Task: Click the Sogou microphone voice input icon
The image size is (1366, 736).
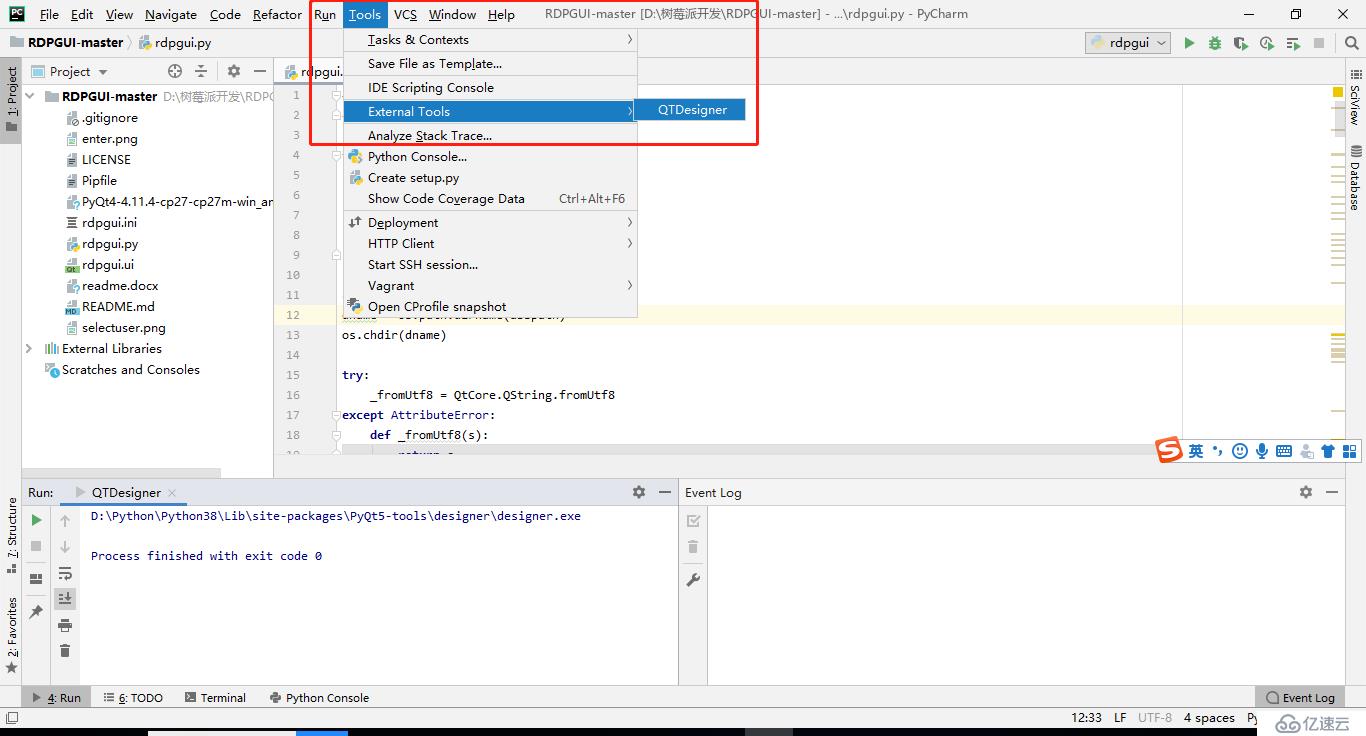Action: click(1262, 451)
